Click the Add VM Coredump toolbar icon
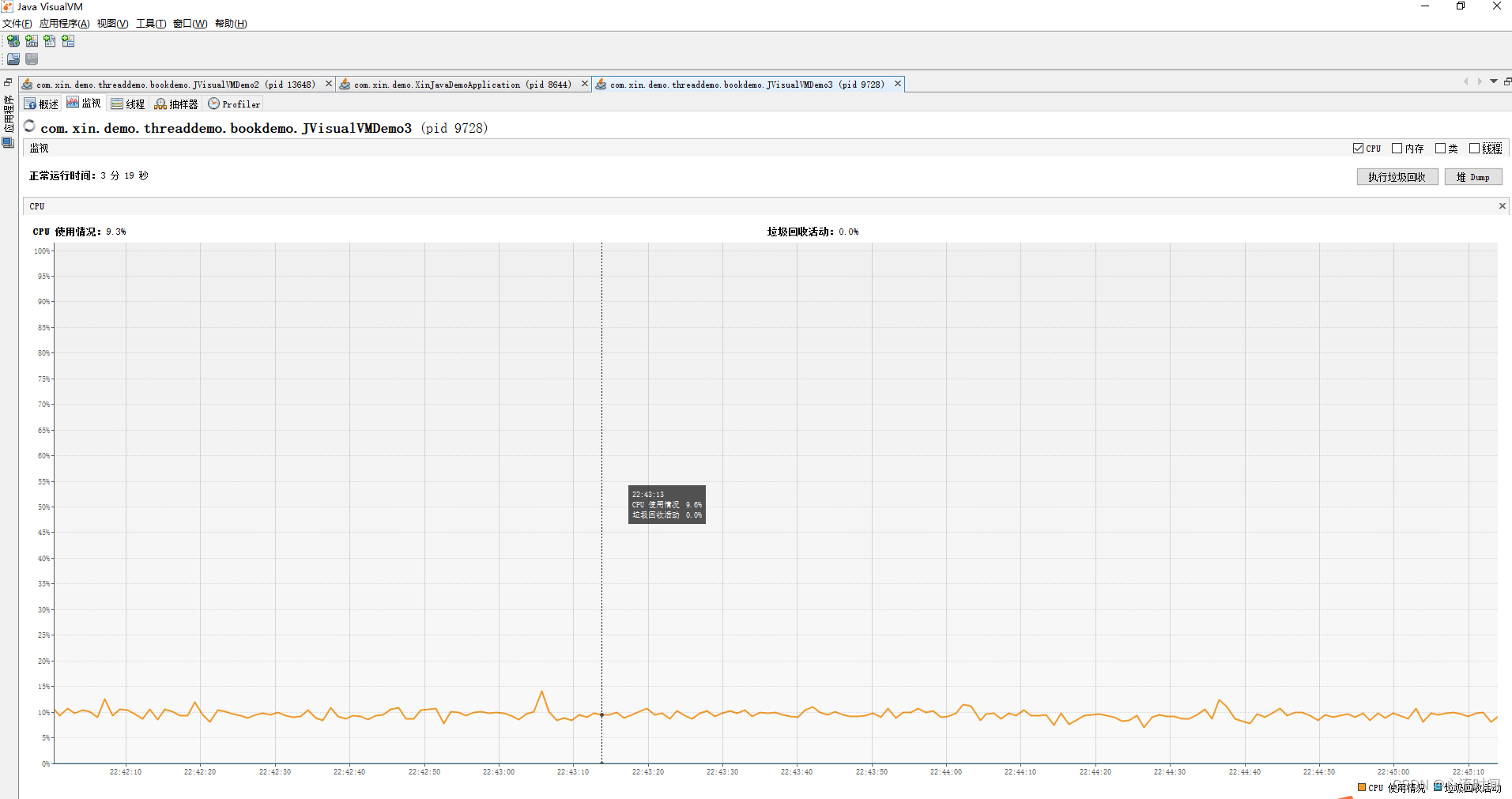This screenshot has height=799, width=1512. point(50,41)
